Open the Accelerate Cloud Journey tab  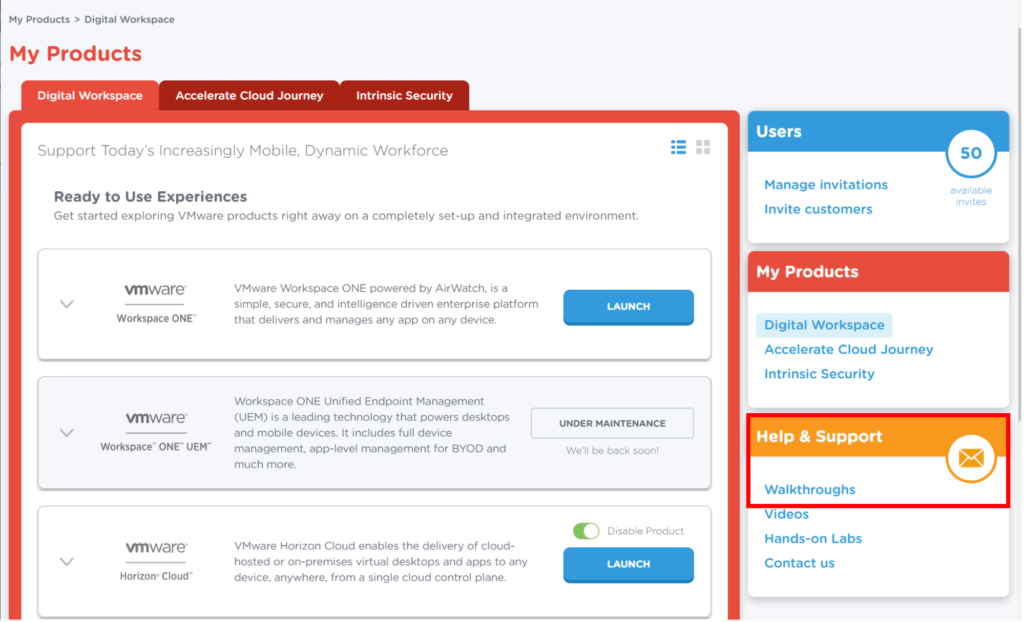[249, 95]
